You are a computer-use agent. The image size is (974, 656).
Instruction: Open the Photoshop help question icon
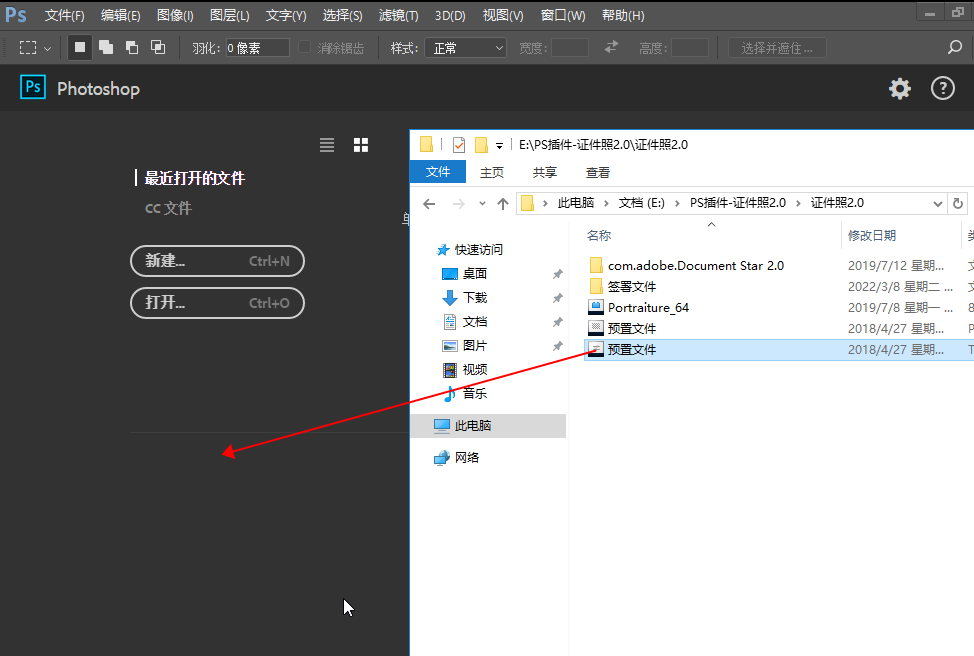(x=942, y=89)
